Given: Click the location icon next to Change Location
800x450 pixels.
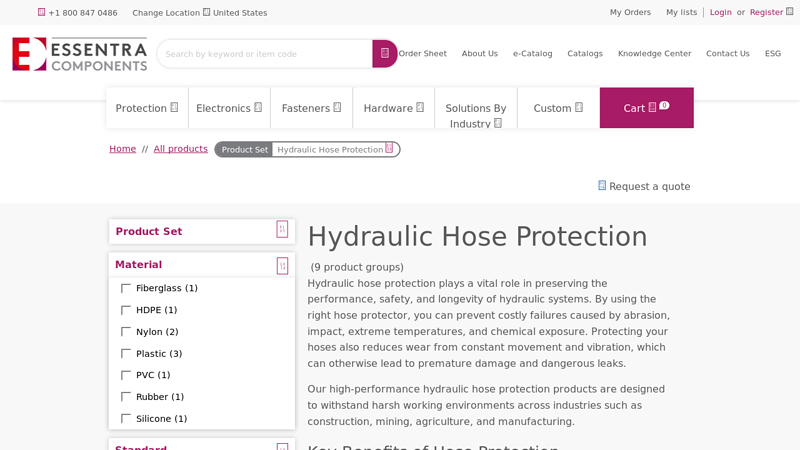Looking at the screenshot, I should tap(206, 12).
